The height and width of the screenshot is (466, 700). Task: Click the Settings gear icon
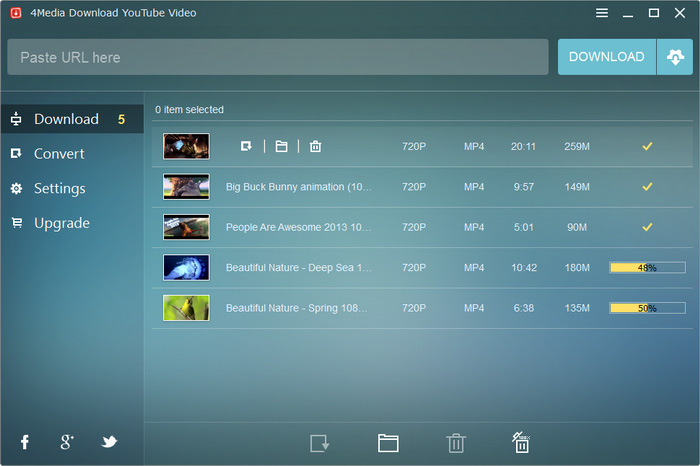(17, 188)
